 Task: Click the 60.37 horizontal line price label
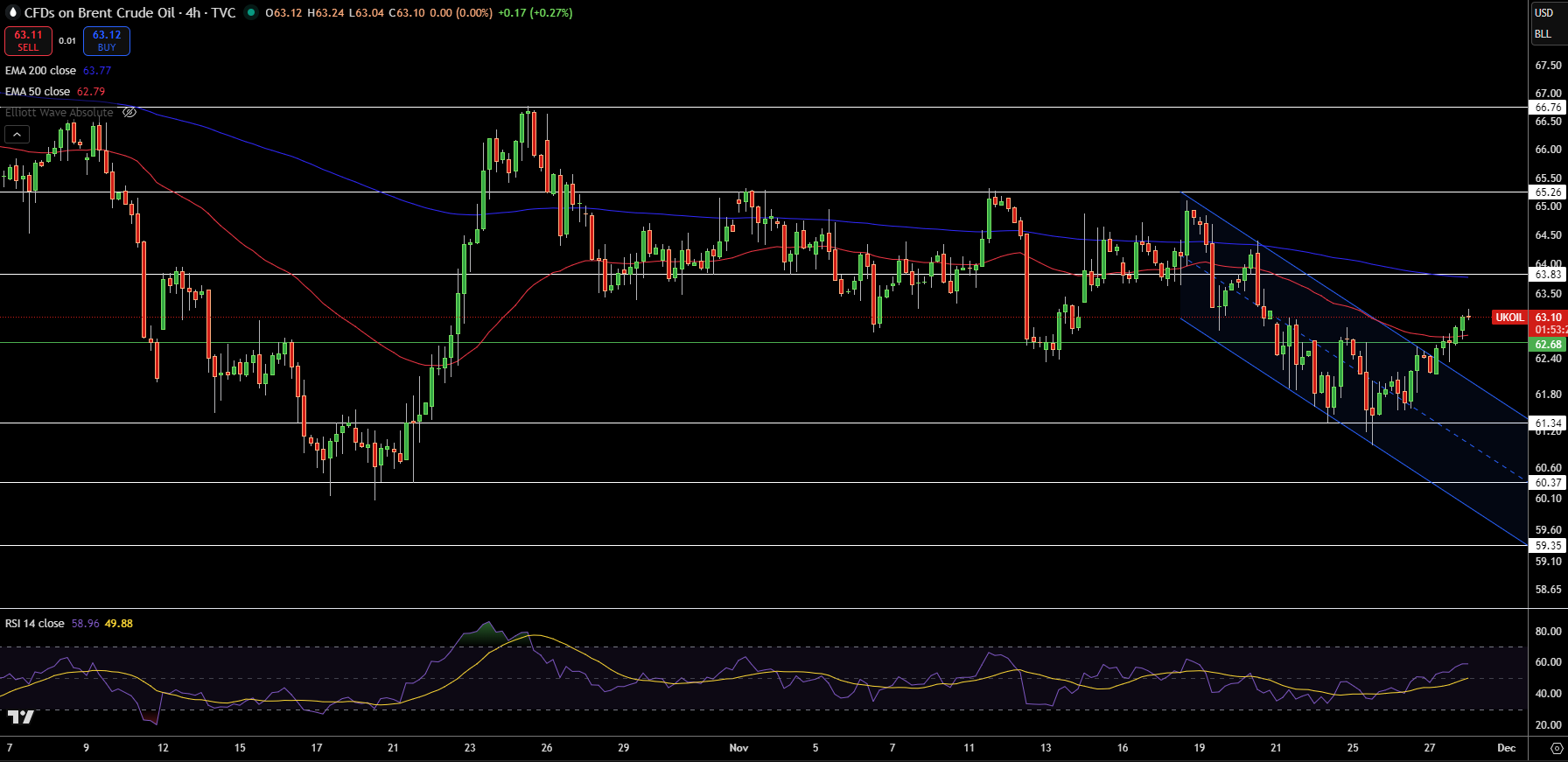tap(1548, 482)
